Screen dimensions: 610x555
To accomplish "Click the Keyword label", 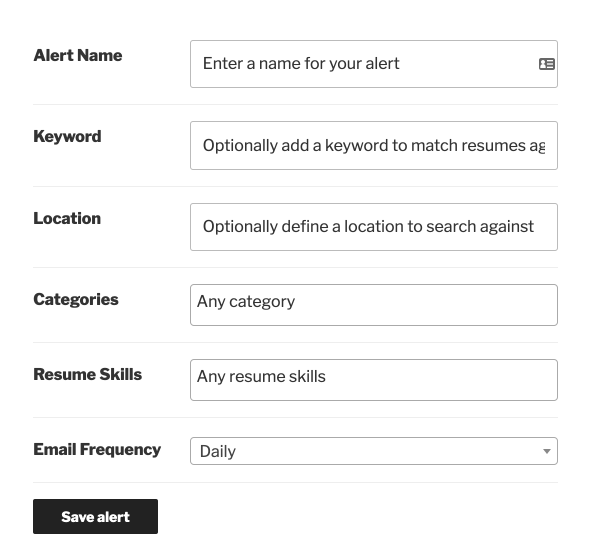I will coord(67,137).
